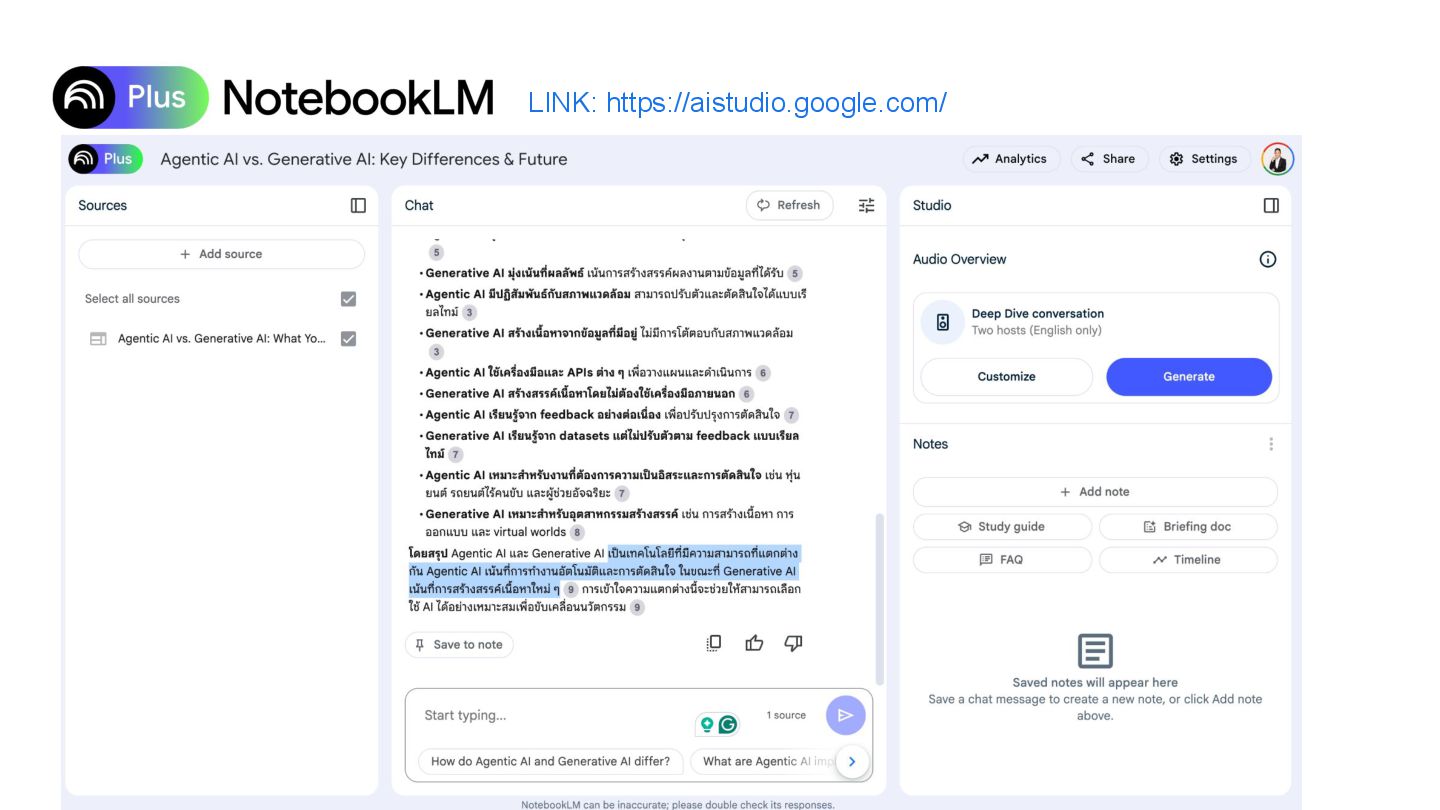The image size is (1440, 810).
Task: Rate response with thumbs up
Action: (754, 643)
